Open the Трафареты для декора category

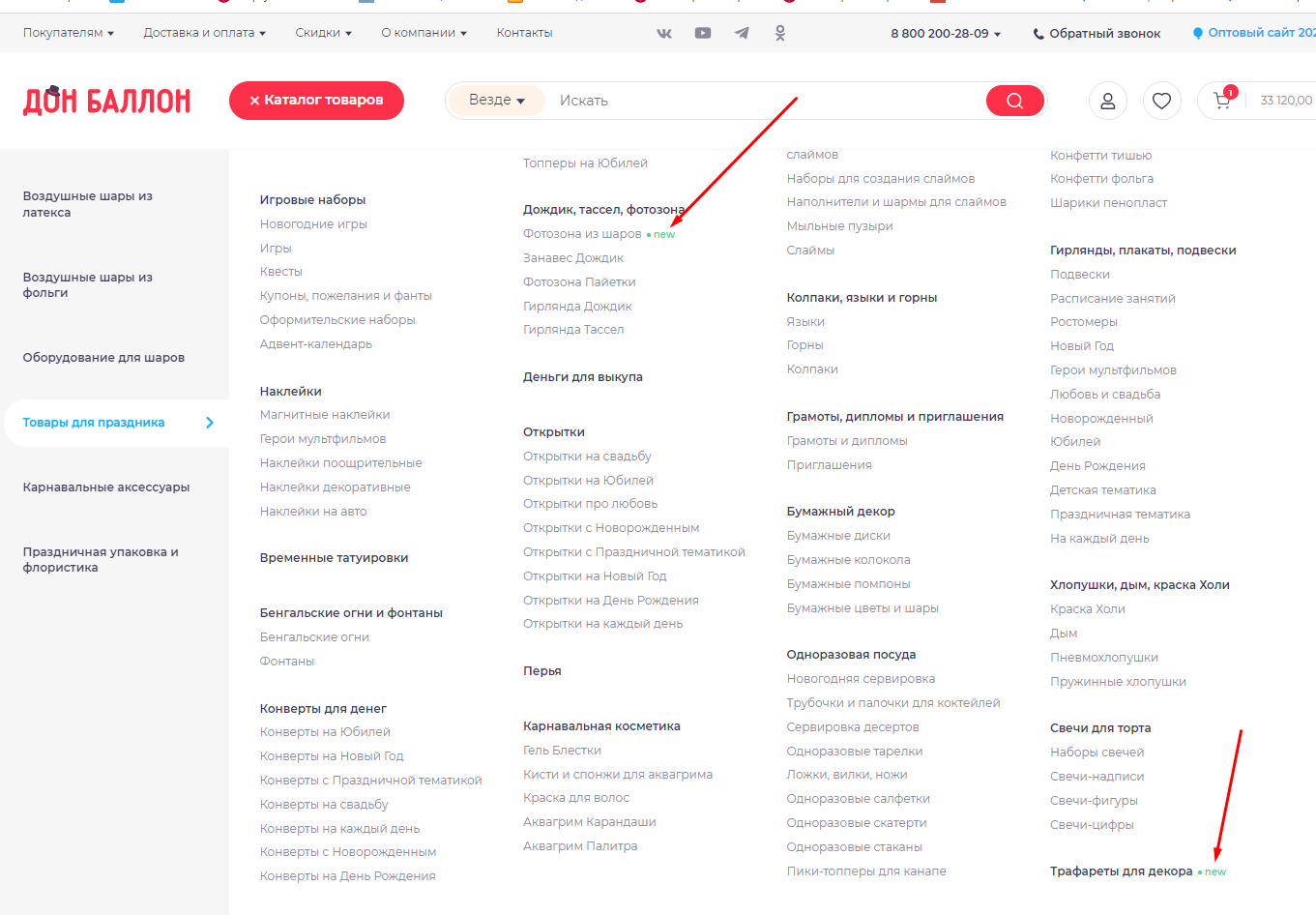(x=1121, y=871)
